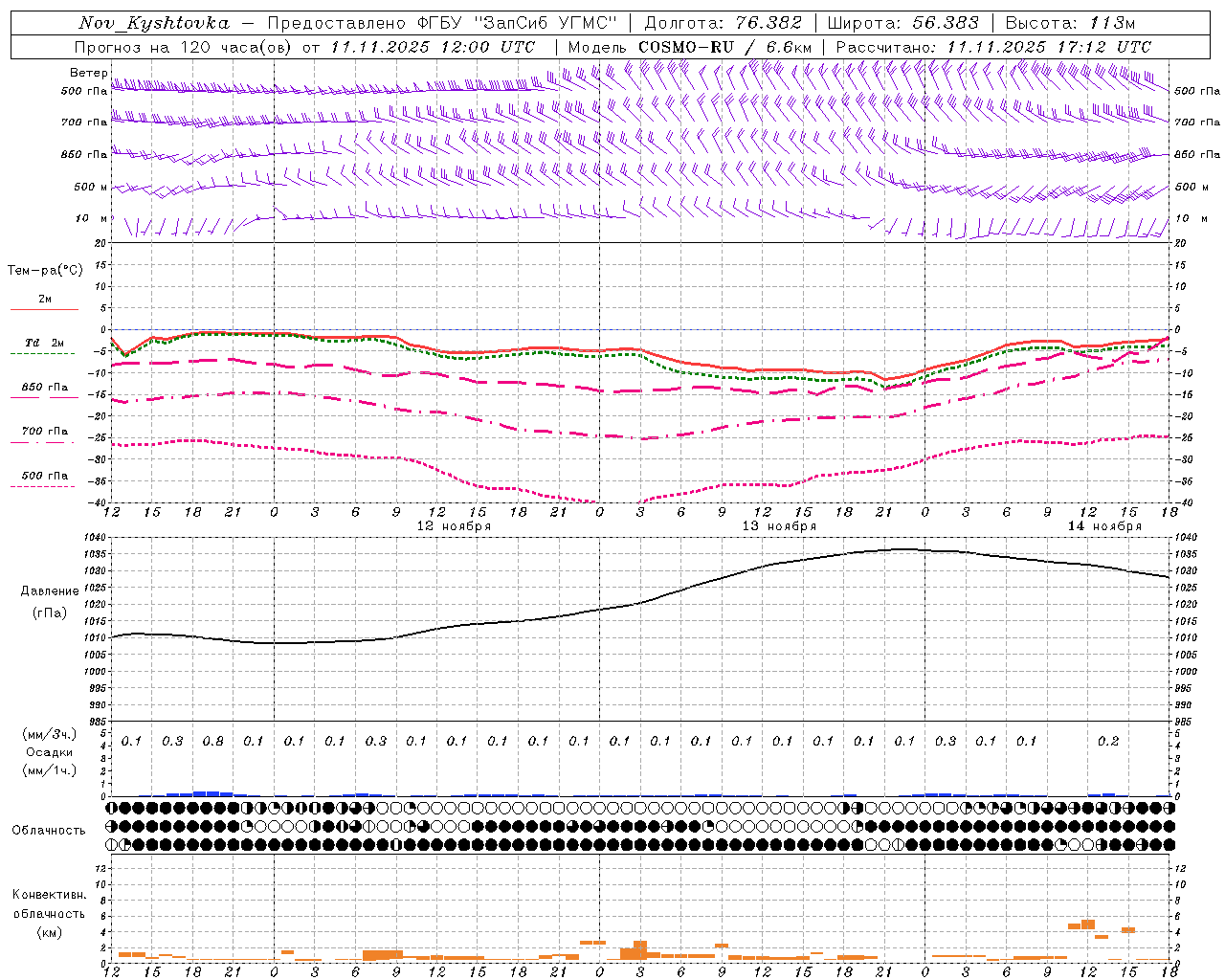This screenshot has height=980, width=1225.
Task: Click the 'Высота: 113м' field
Action: pos(1070,23)
